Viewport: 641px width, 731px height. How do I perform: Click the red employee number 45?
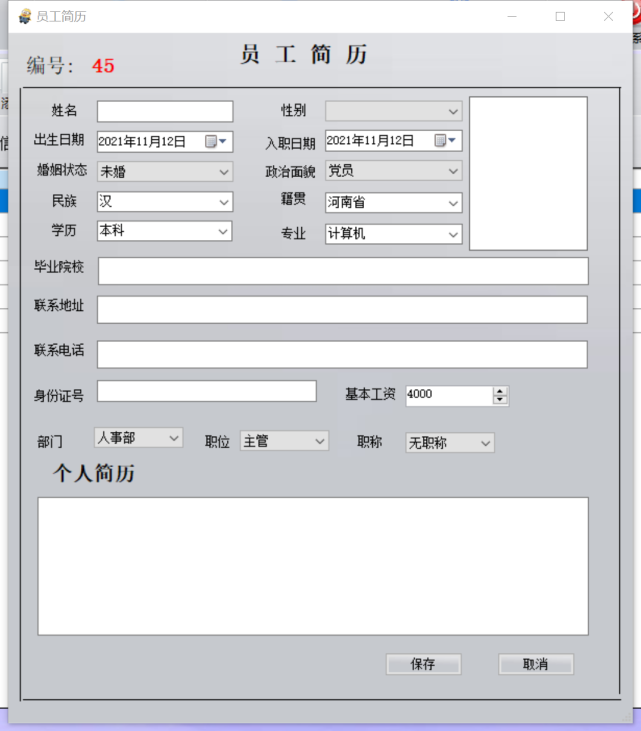tap(103, 66)
